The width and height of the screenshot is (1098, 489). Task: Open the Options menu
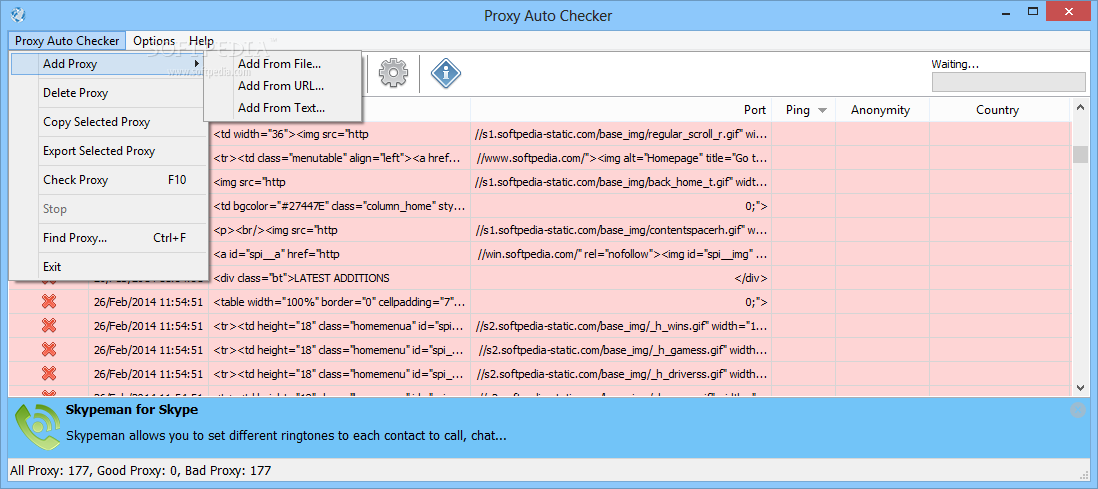point(154,41)
